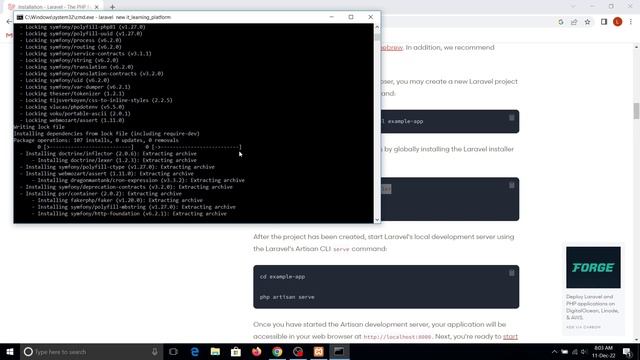Click the share page icon in Chrome
This screenshot has width=640, height=360.
coord(574,22)
